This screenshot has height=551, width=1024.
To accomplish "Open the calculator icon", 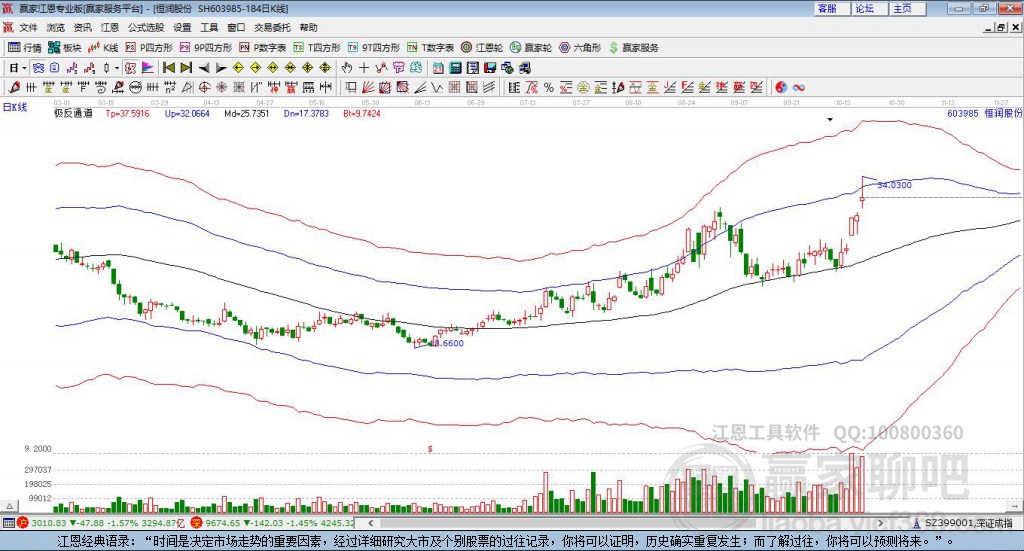I will click(x=455, y=68).
